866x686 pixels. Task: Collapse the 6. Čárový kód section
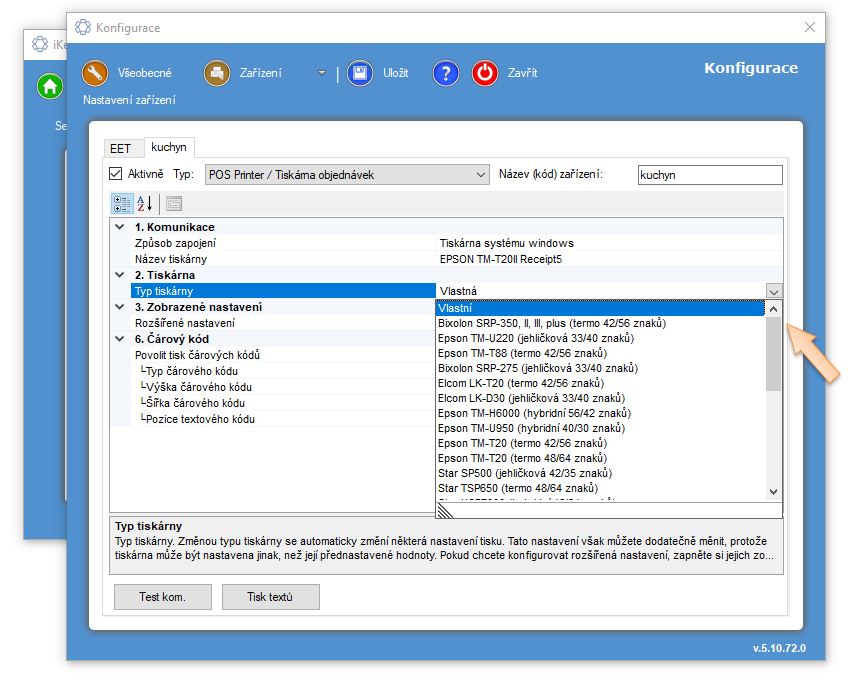(x=120, y=339)
